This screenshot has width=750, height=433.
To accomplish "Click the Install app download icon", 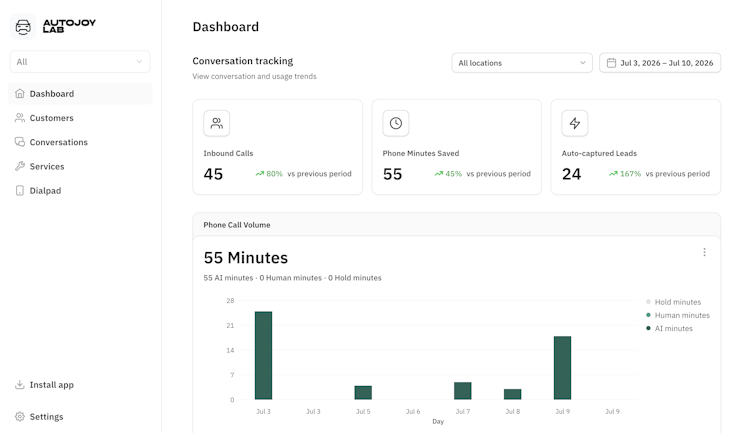I will coord(20,385).
